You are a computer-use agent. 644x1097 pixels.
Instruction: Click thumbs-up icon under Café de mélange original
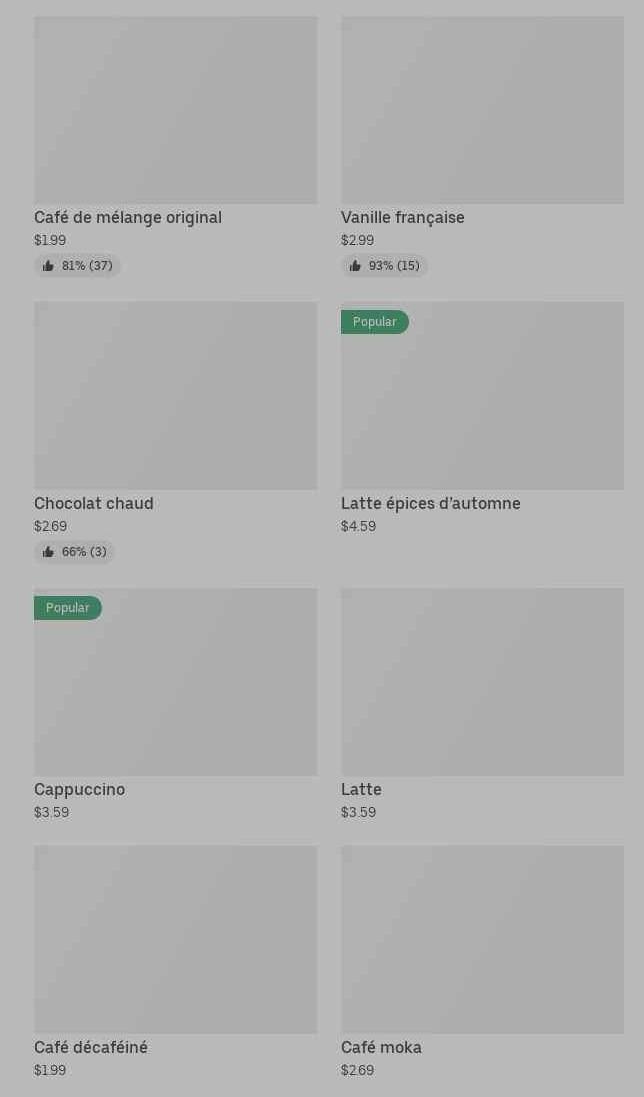point(48,266)
